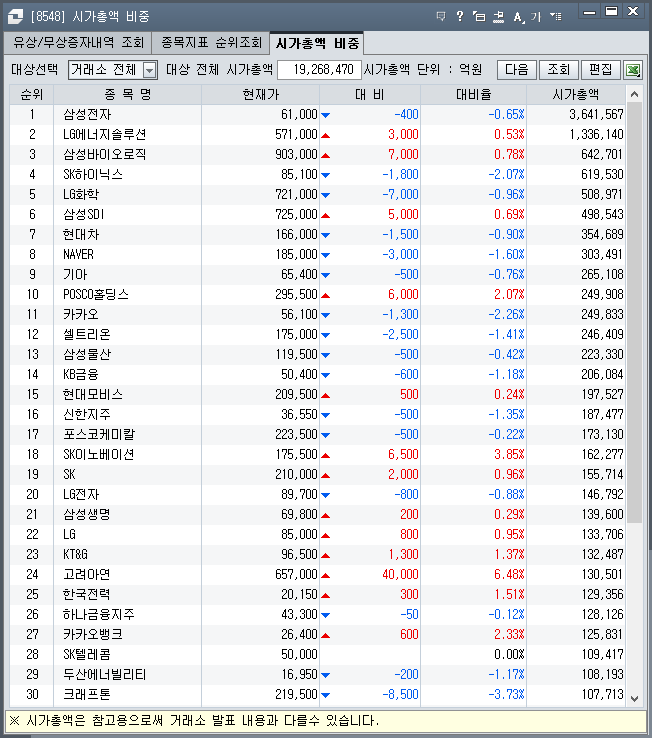652x738 pixels.
Task: Click the total market cap field 19,268,470
Action: (x=320, y=70)
